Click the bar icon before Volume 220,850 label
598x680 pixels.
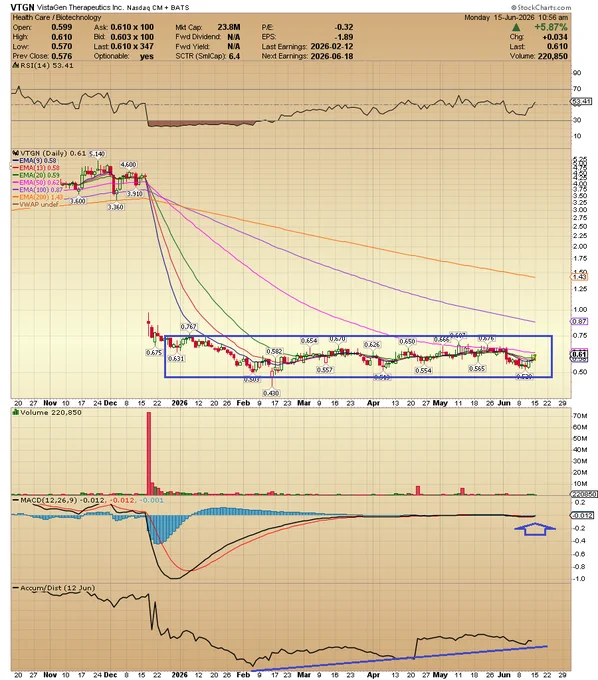pos(16,412)
